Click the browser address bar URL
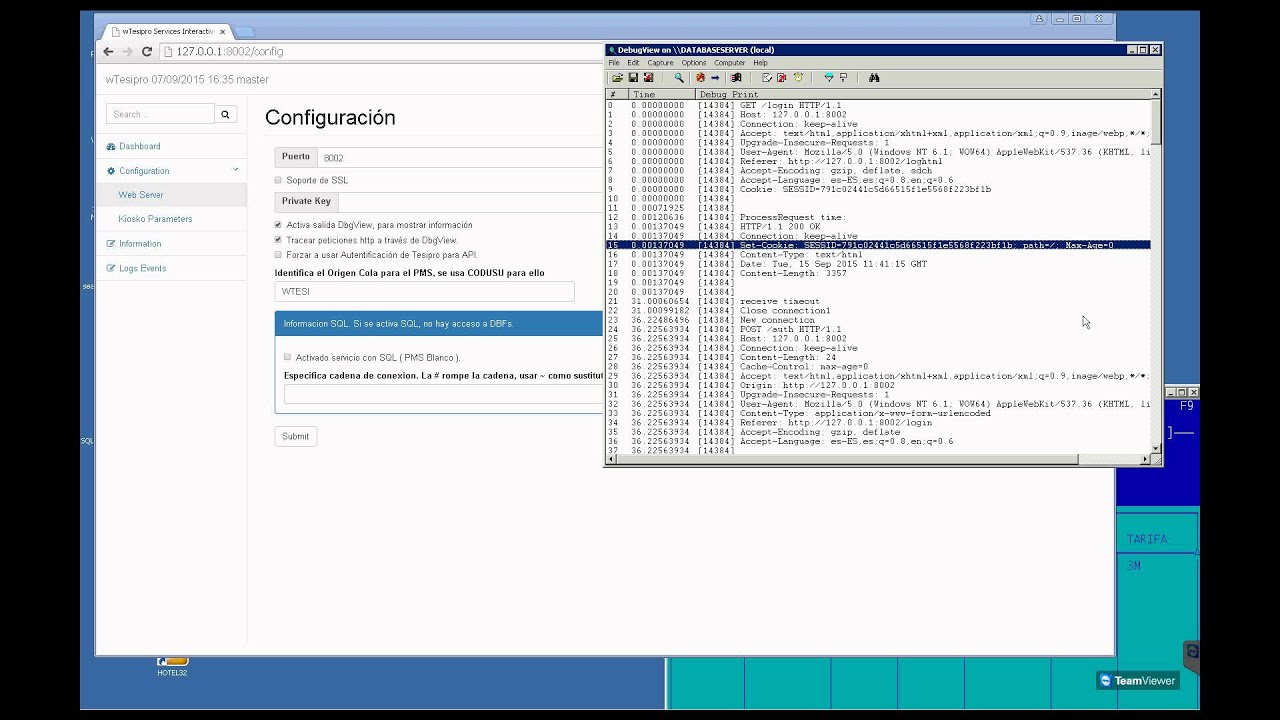The height and width of the screenshot is (720, 1280). (230, 51)
